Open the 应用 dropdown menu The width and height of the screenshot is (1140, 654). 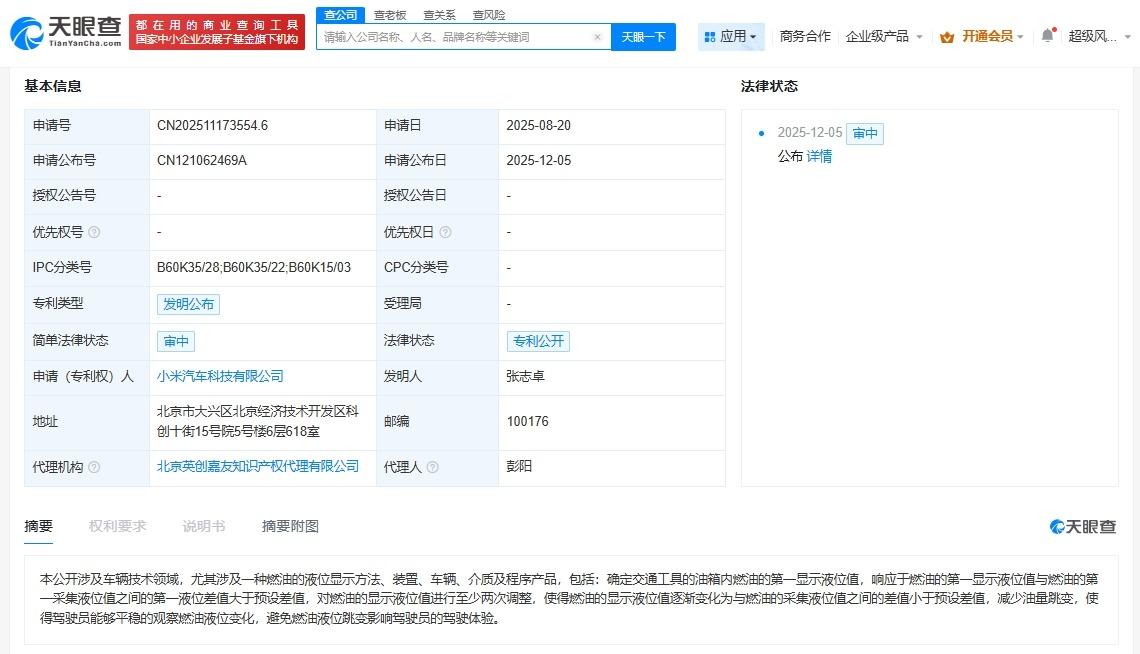coord(737,36)
